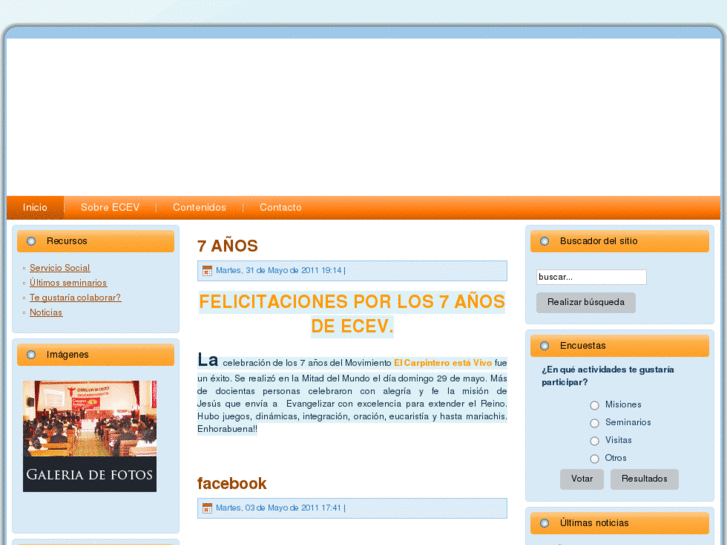727x545 pixels.
Task: Select the Otros poll option
Action: 594,459
